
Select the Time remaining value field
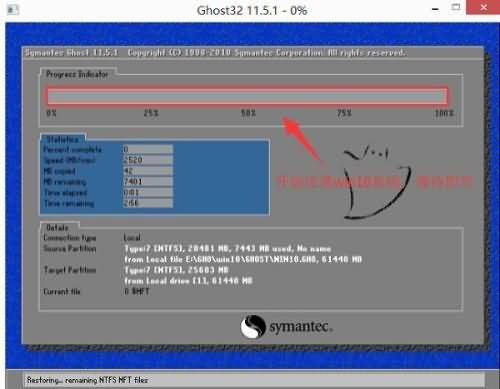148,203
